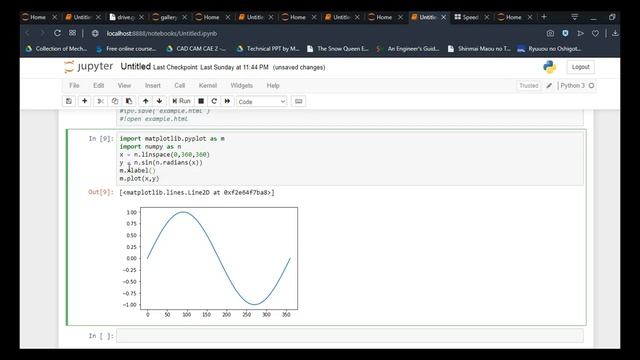Restart the kernel with the circular arrow icon
640x360 pixels.
(x=214, y=101)
